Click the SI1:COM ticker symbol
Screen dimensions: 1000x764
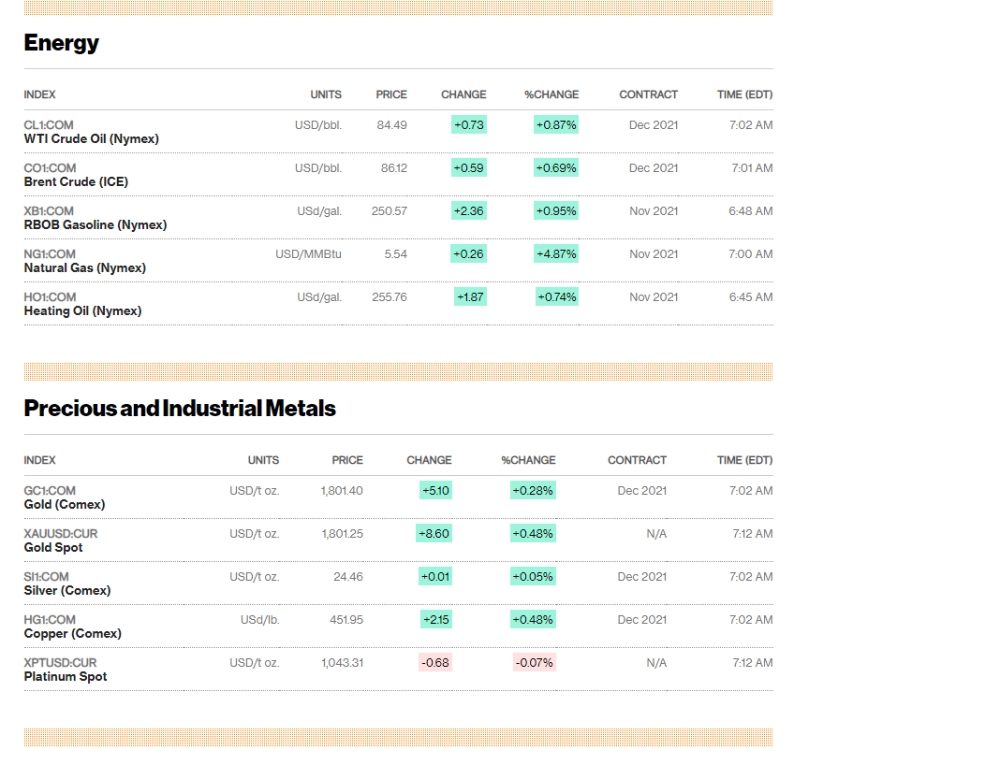[46, 577]
